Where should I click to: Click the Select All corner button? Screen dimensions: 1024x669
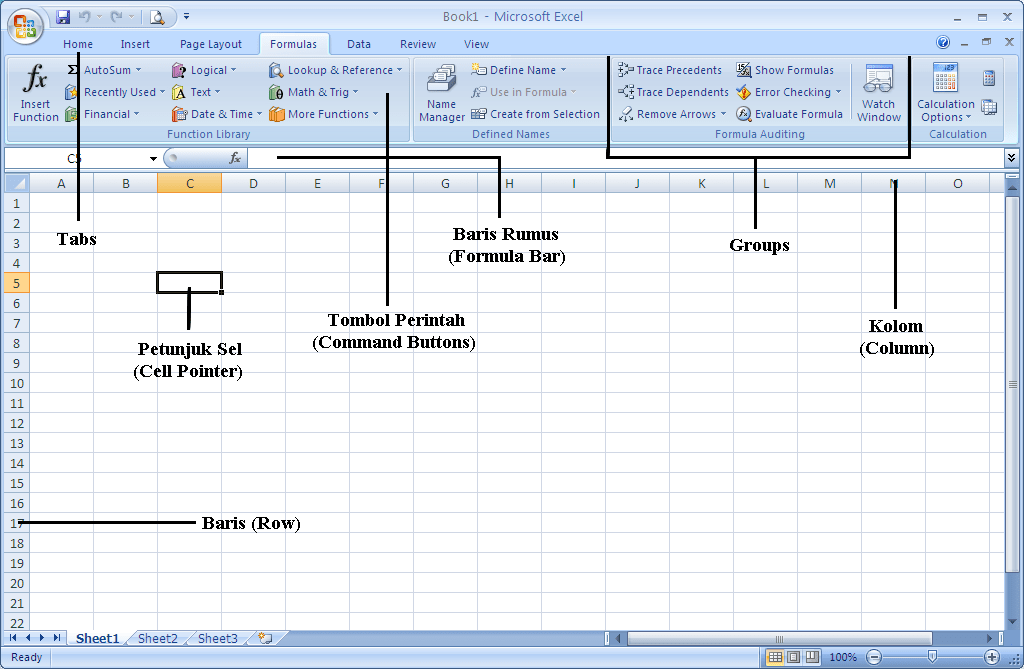[x=16, y=184]
